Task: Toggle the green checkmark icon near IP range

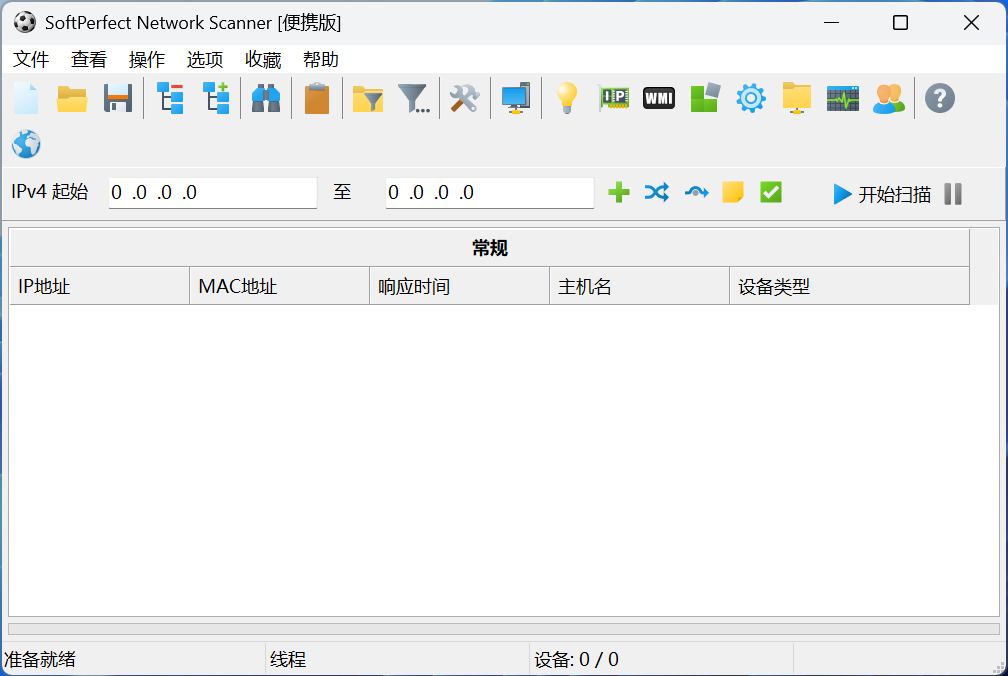Action: (x=770, y=193)
